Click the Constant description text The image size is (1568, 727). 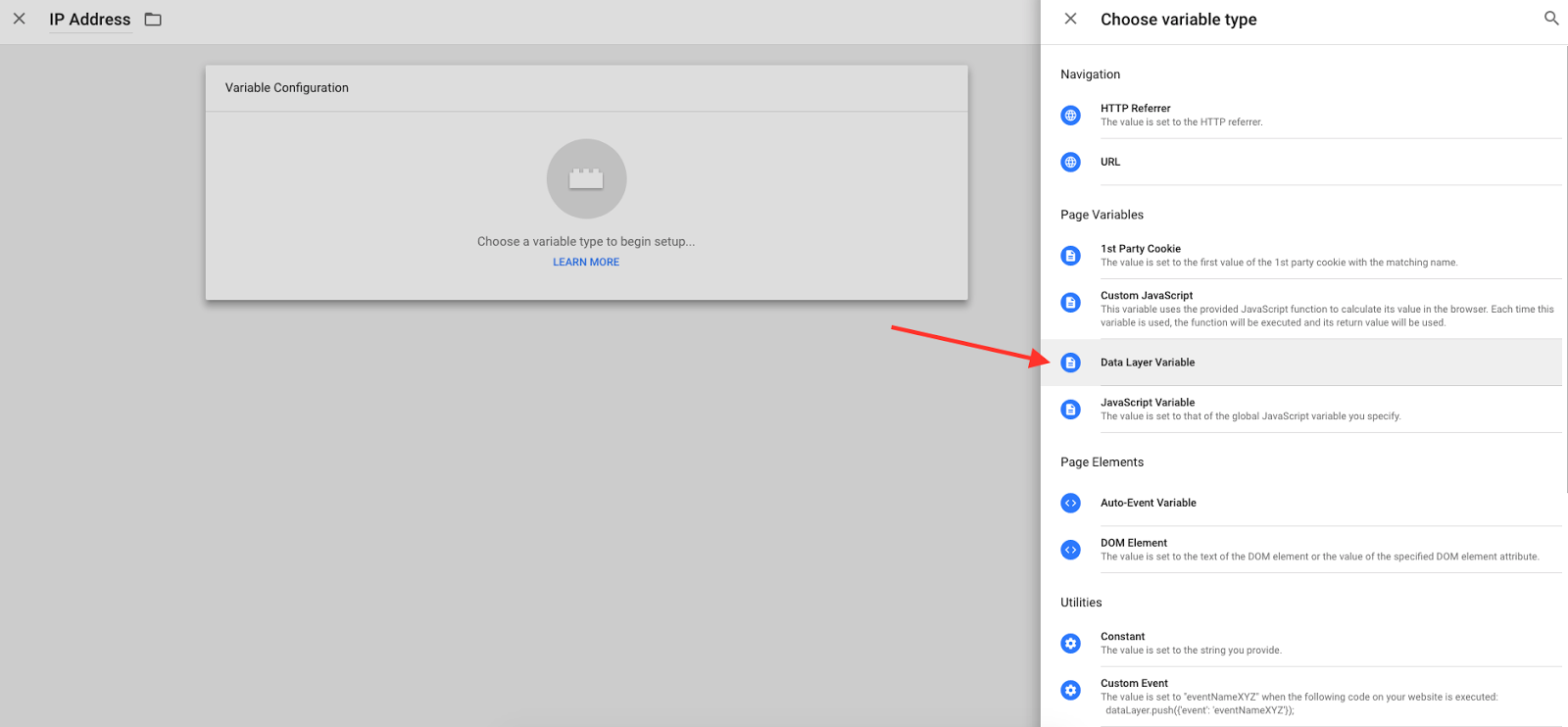coord(1191,651)
